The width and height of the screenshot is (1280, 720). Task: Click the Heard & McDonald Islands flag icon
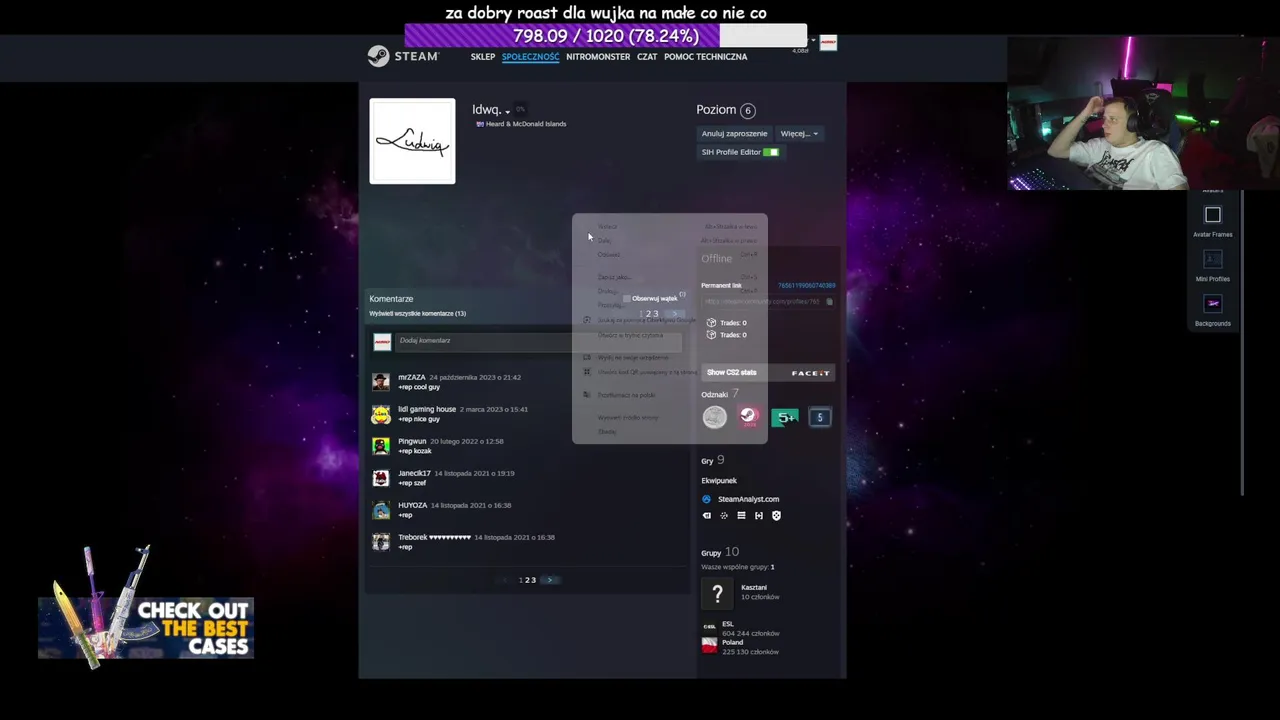point(480,124)
